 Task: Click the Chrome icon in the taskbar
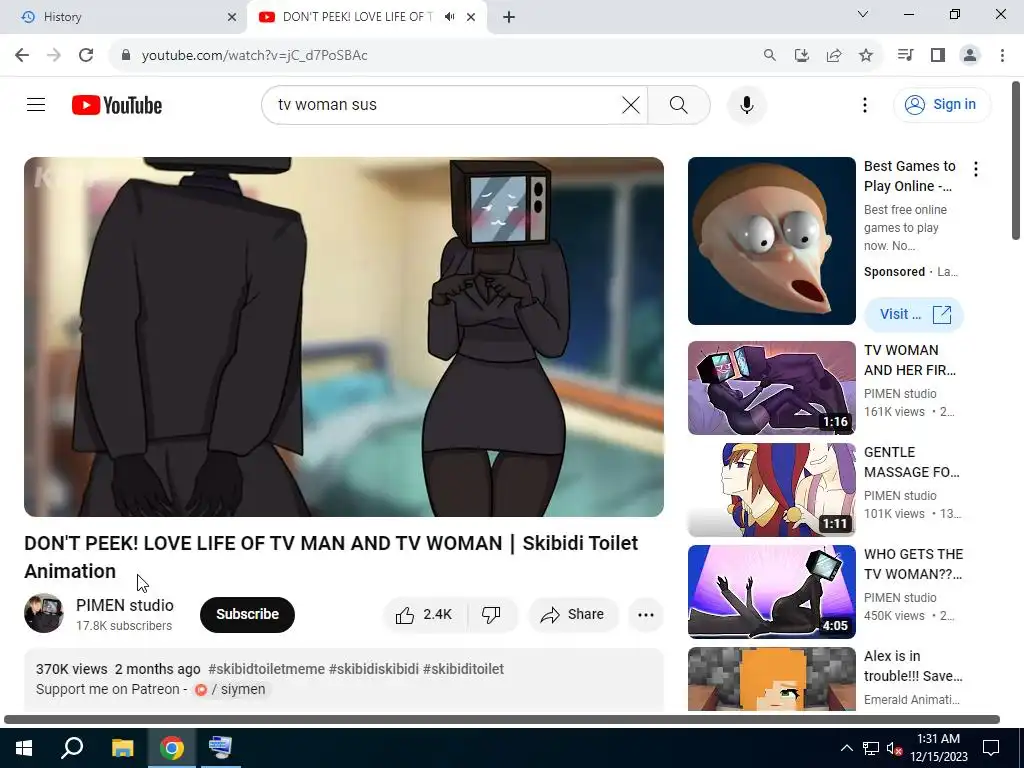(172, 748)
